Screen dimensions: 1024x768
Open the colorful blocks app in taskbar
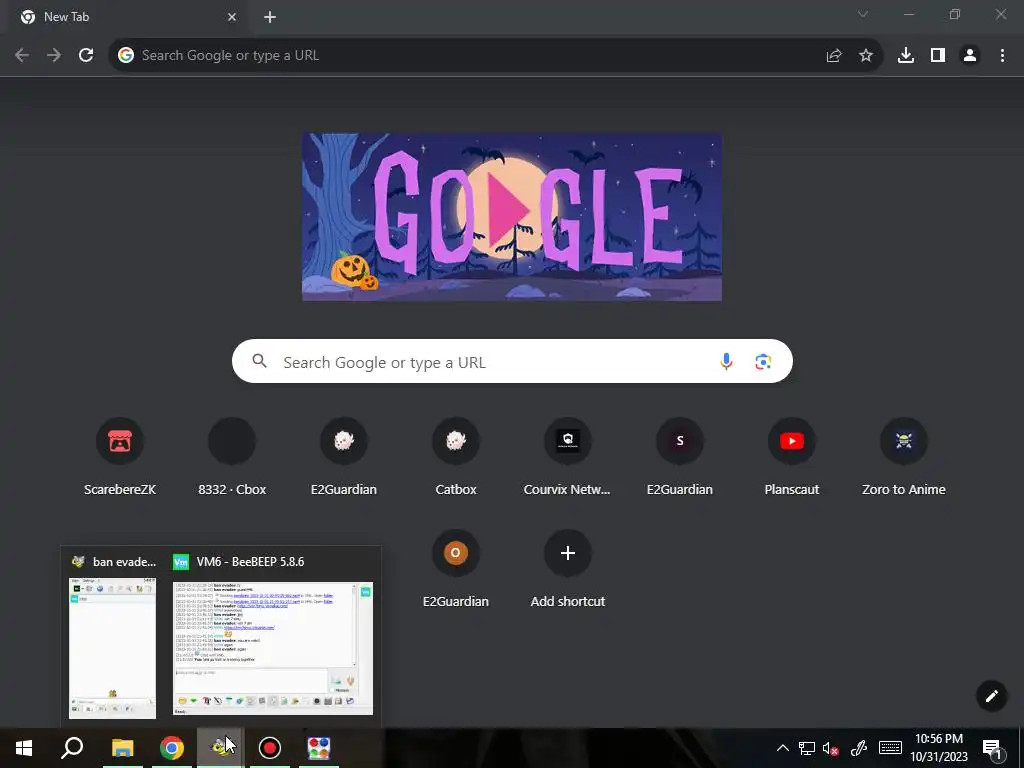319,748
